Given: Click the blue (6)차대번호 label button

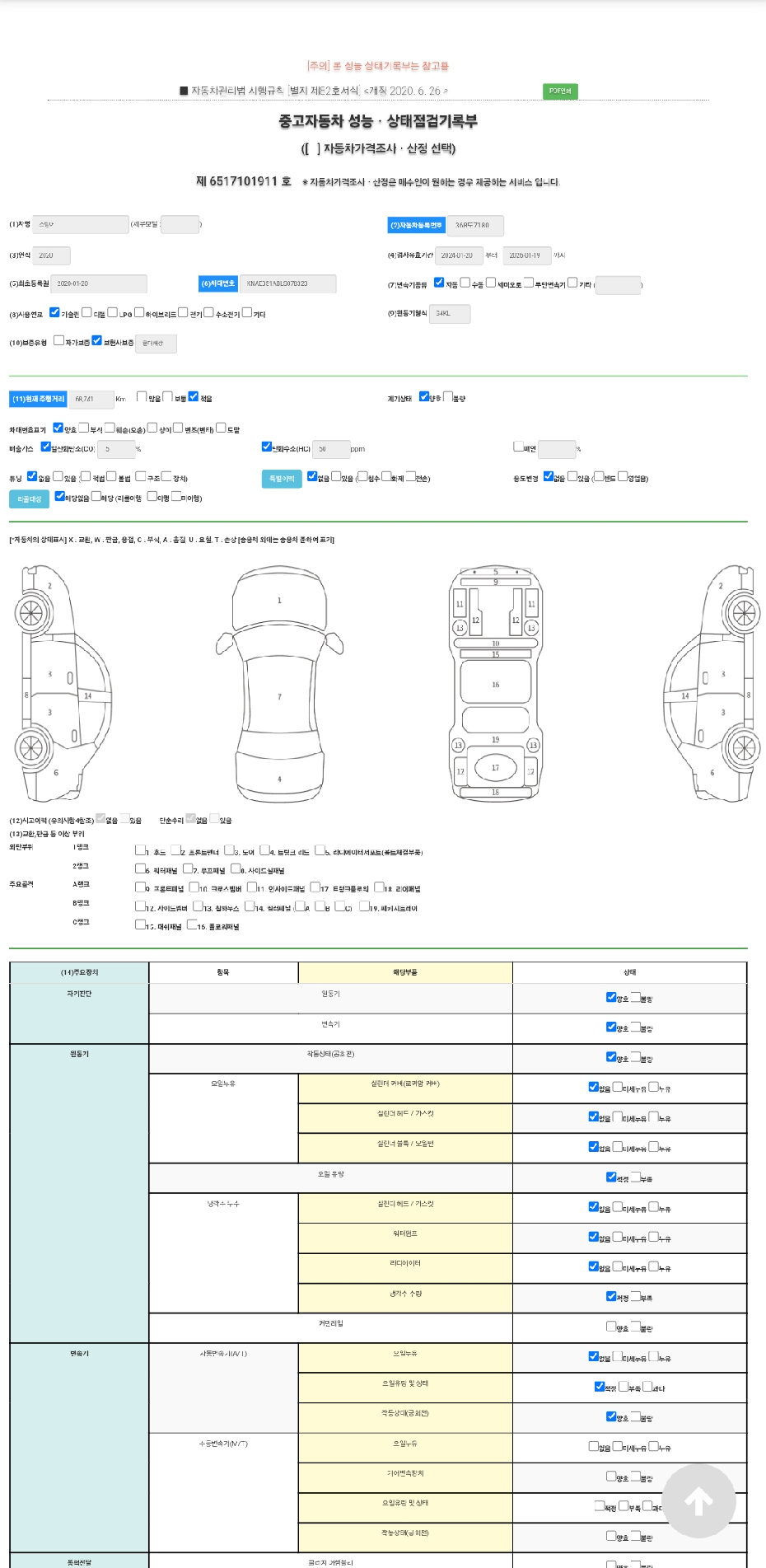Looking at the screenshot, I should click(218, 283).
